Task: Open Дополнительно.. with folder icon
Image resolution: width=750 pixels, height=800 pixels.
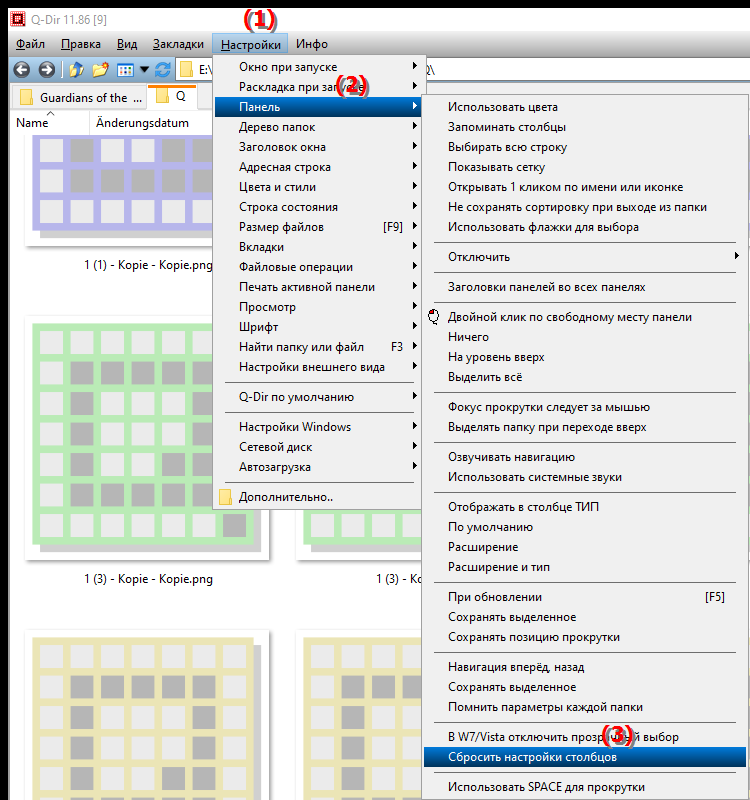Action: point(286,497)
